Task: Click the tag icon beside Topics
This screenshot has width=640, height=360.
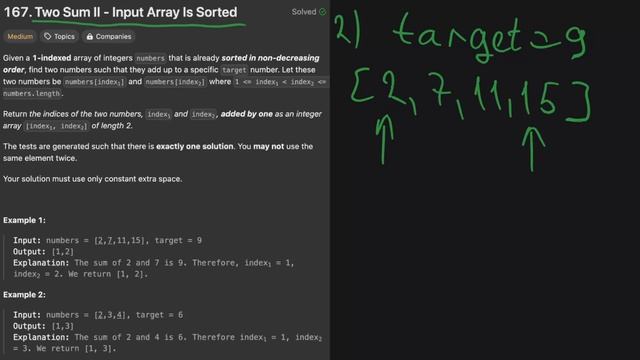Action: coord(47,37)
